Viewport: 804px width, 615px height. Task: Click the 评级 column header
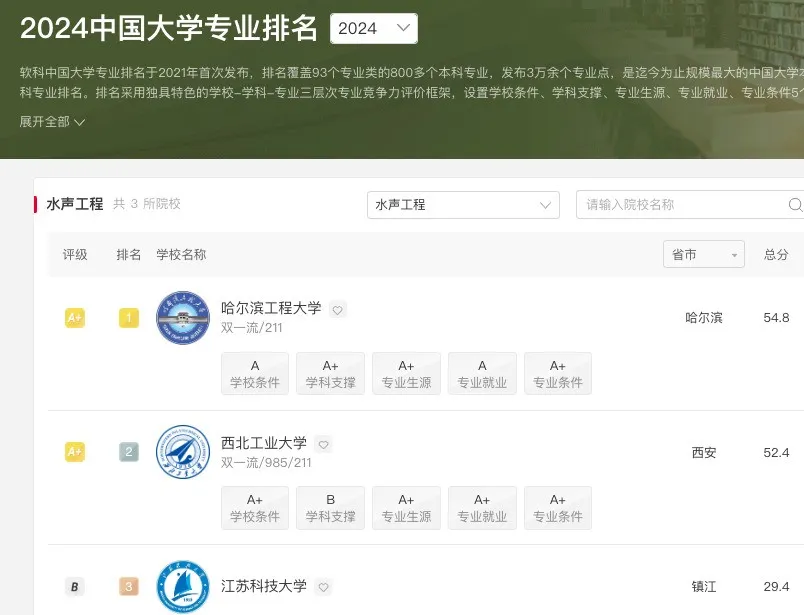click(x=75, y=254)
